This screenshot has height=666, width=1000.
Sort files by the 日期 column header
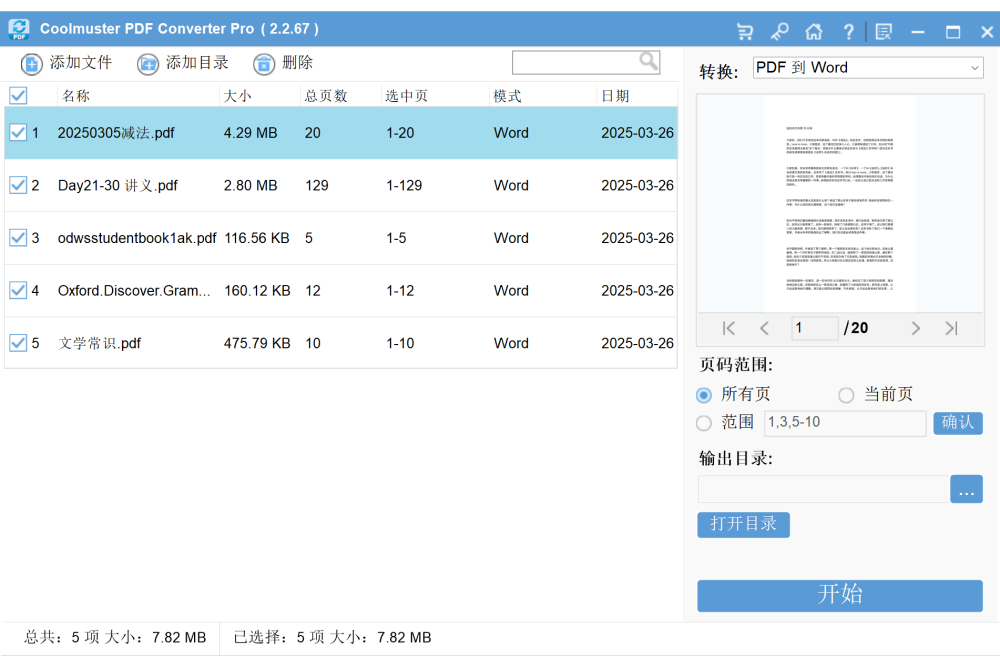point(615,96)
